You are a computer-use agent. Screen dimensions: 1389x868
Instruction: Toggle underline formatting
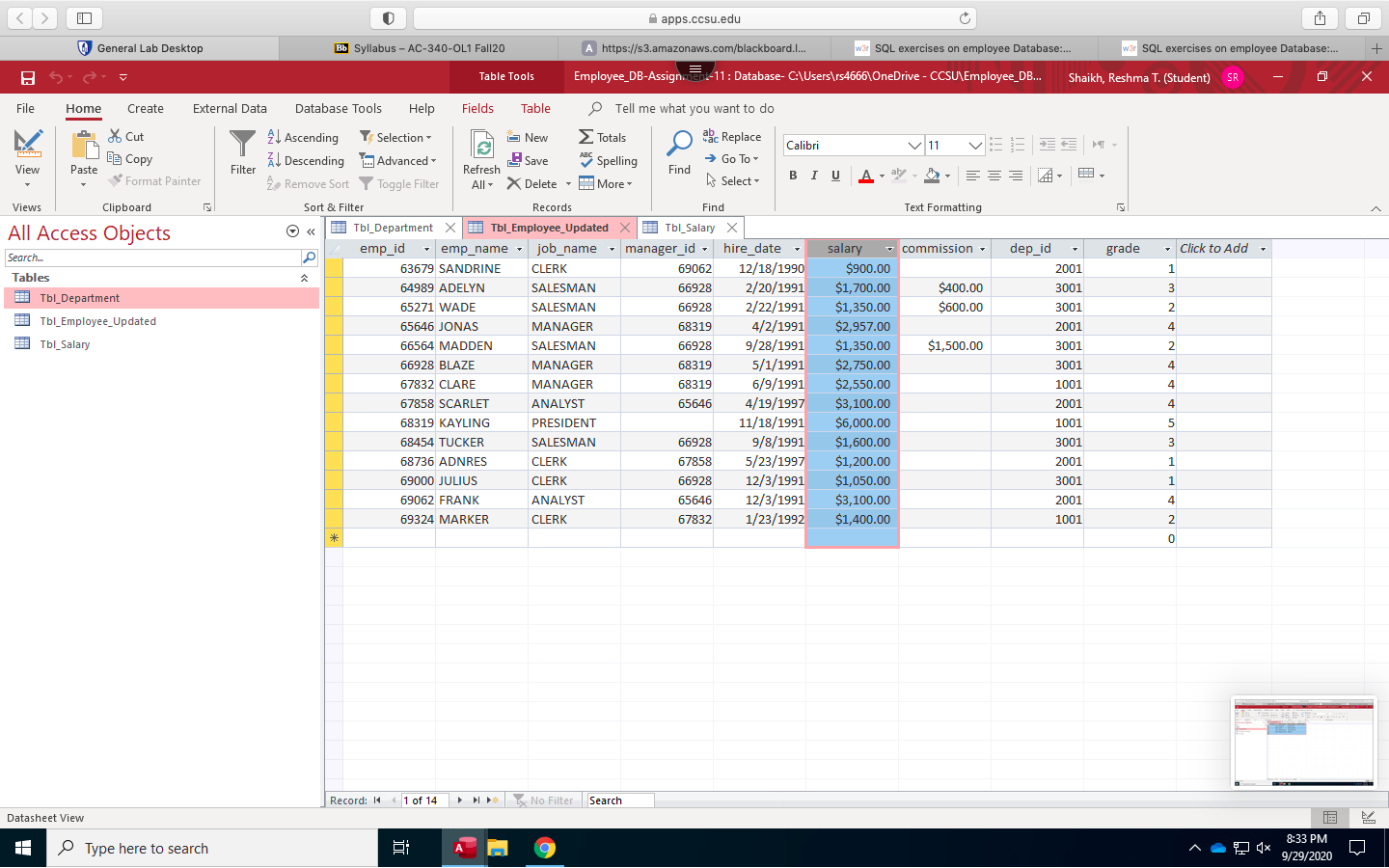click(x=835, y=175)
